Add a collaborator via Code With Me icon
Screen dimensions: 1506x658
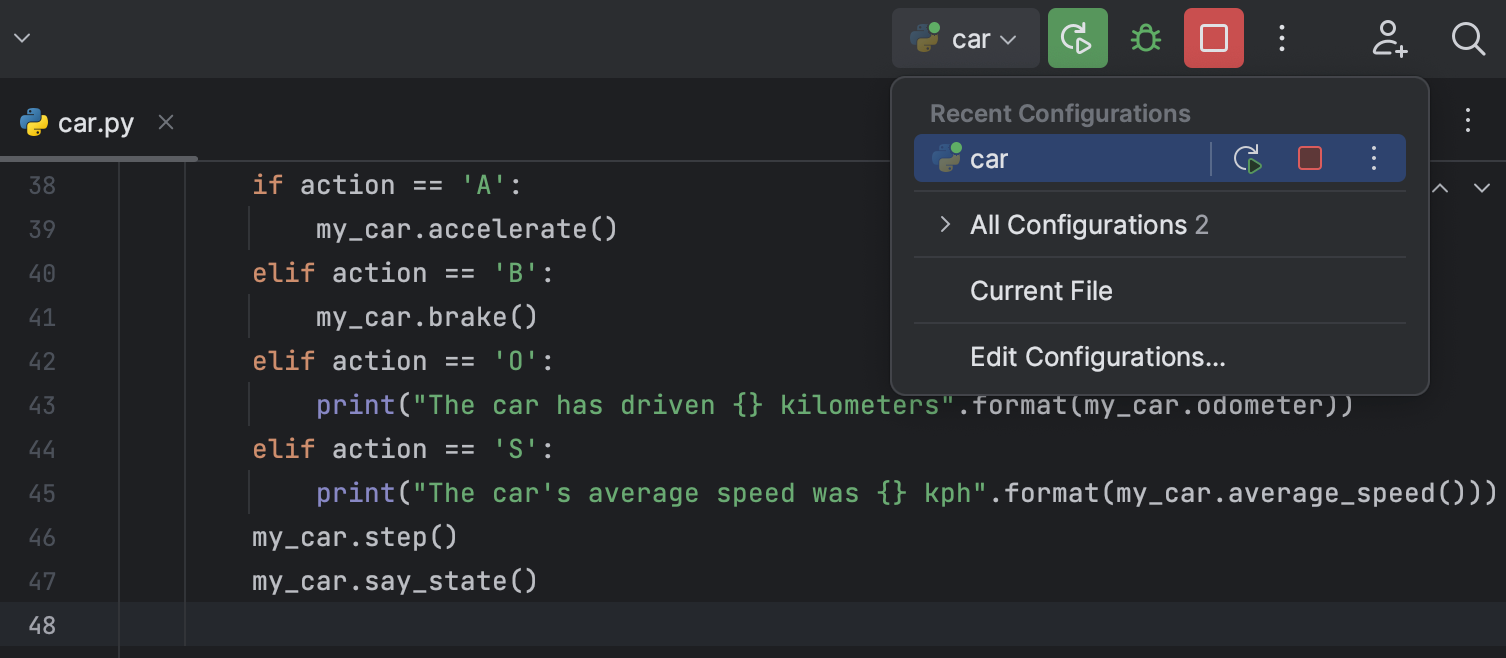(1389, 38)
